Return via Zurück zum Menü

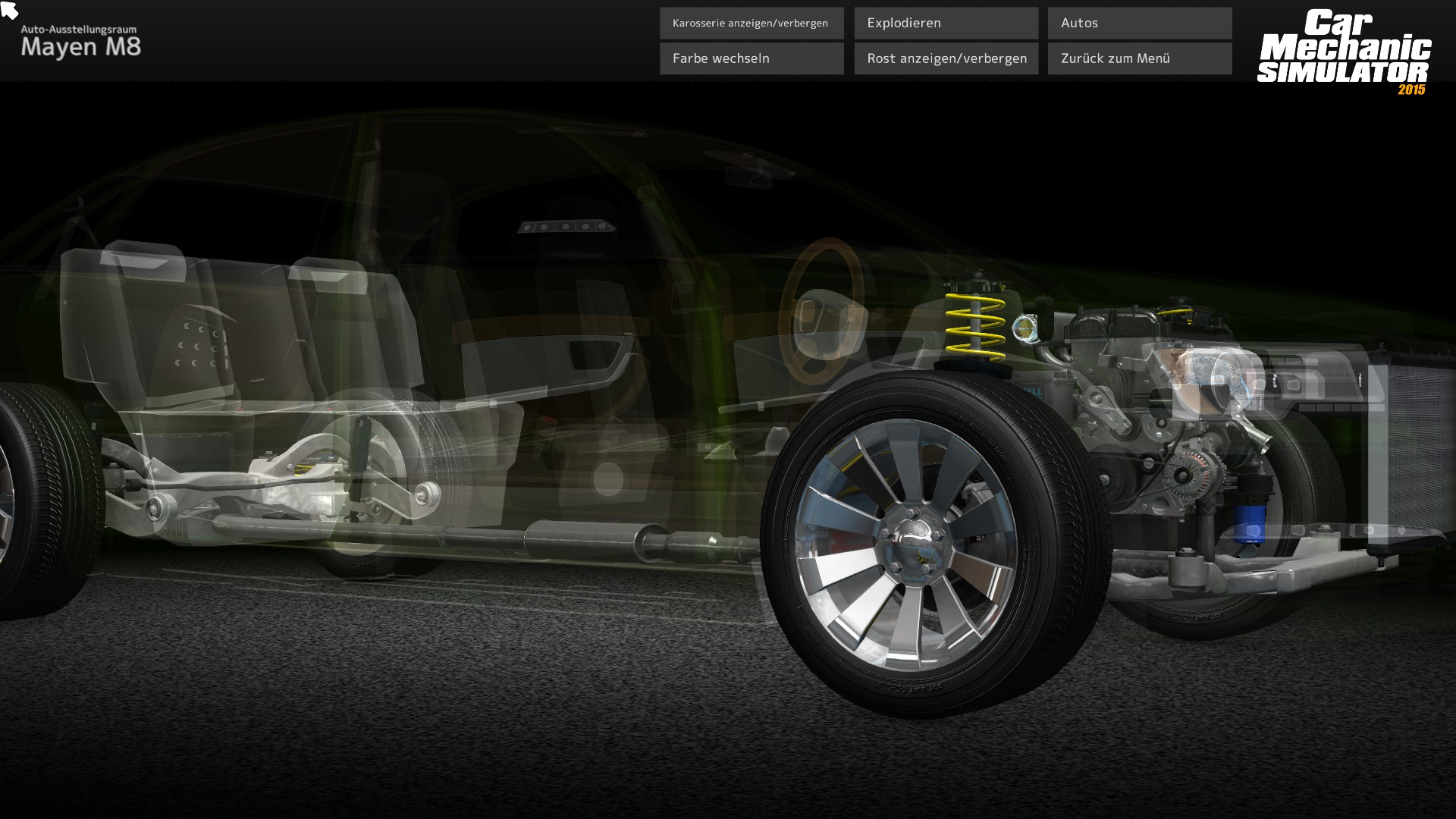[x=1140, y=58]
